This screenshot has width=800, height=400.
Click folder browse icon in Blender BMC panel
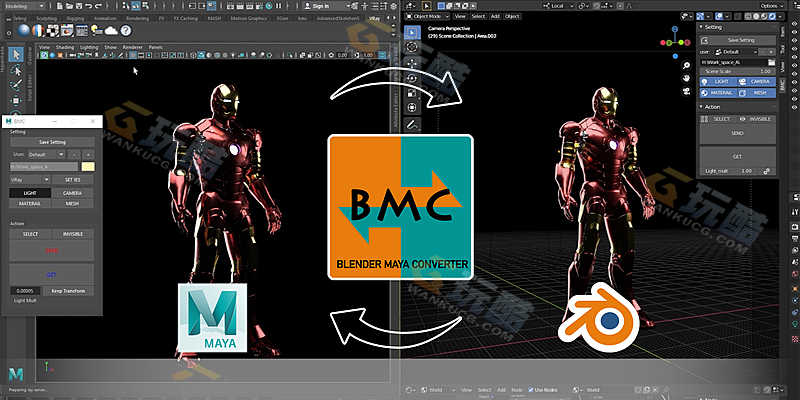click(771, 62)
